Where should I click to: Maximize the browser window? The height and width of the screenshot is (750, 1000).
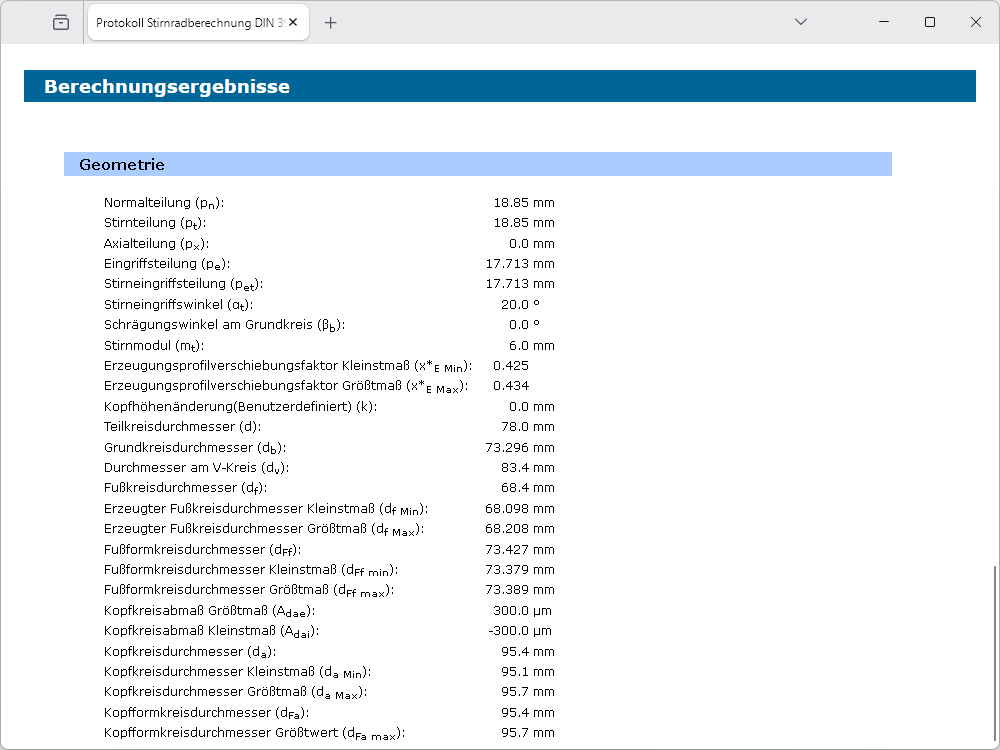(930, 22)
